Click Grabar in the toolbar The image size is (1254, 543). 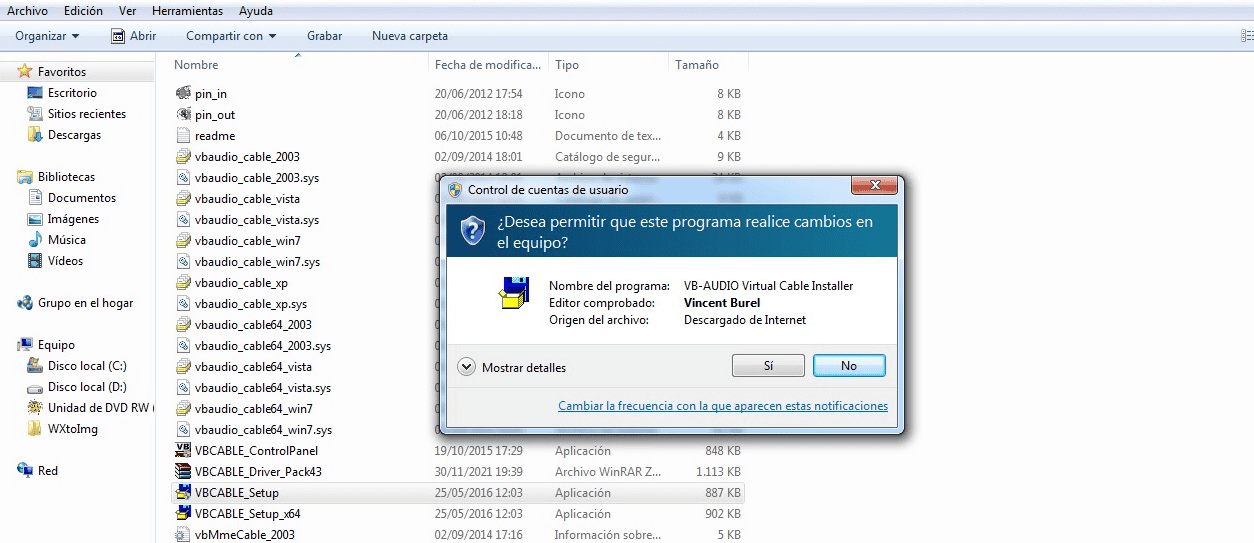[x=324, y=36]
